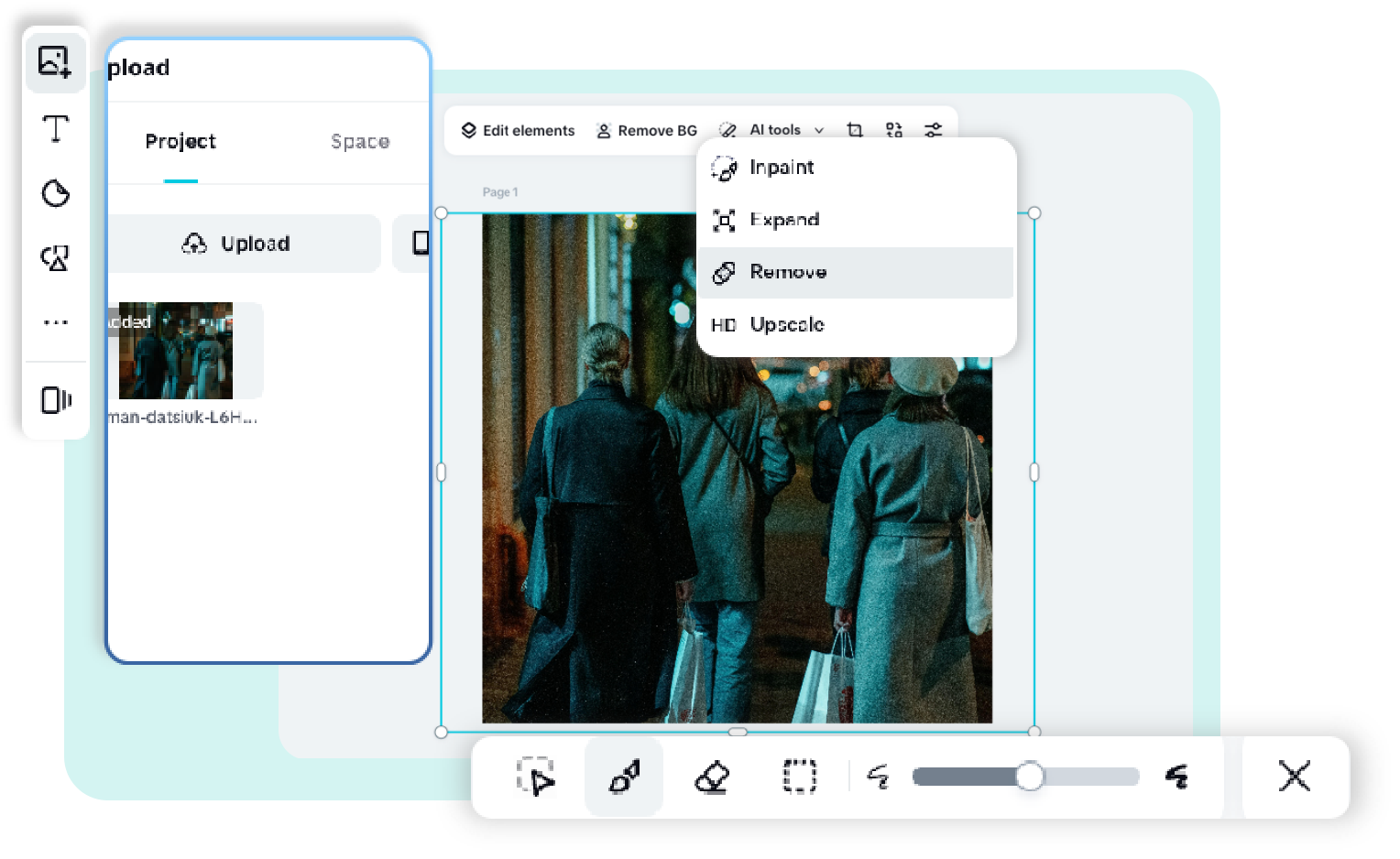Click the large brush stroke icon
Viewport: 1400px width, 859px height.
(x=1176, y=777)
